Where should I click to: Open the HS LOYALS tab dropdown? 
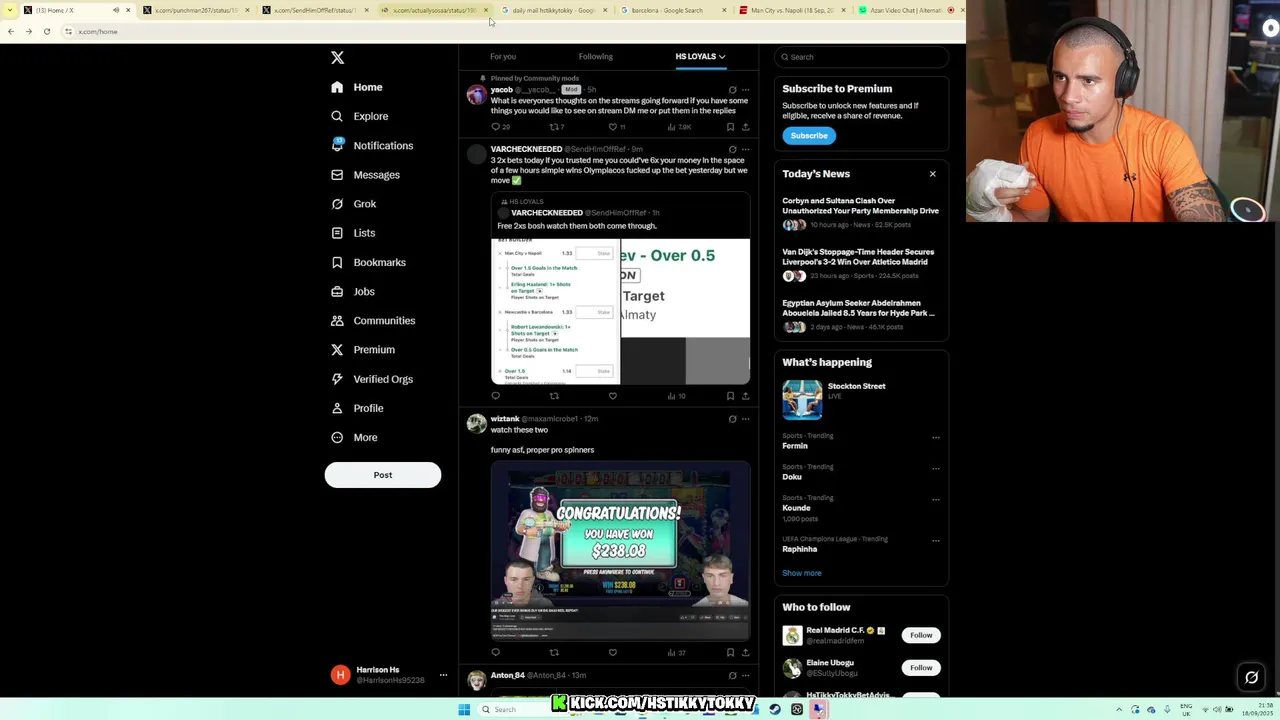700,57
